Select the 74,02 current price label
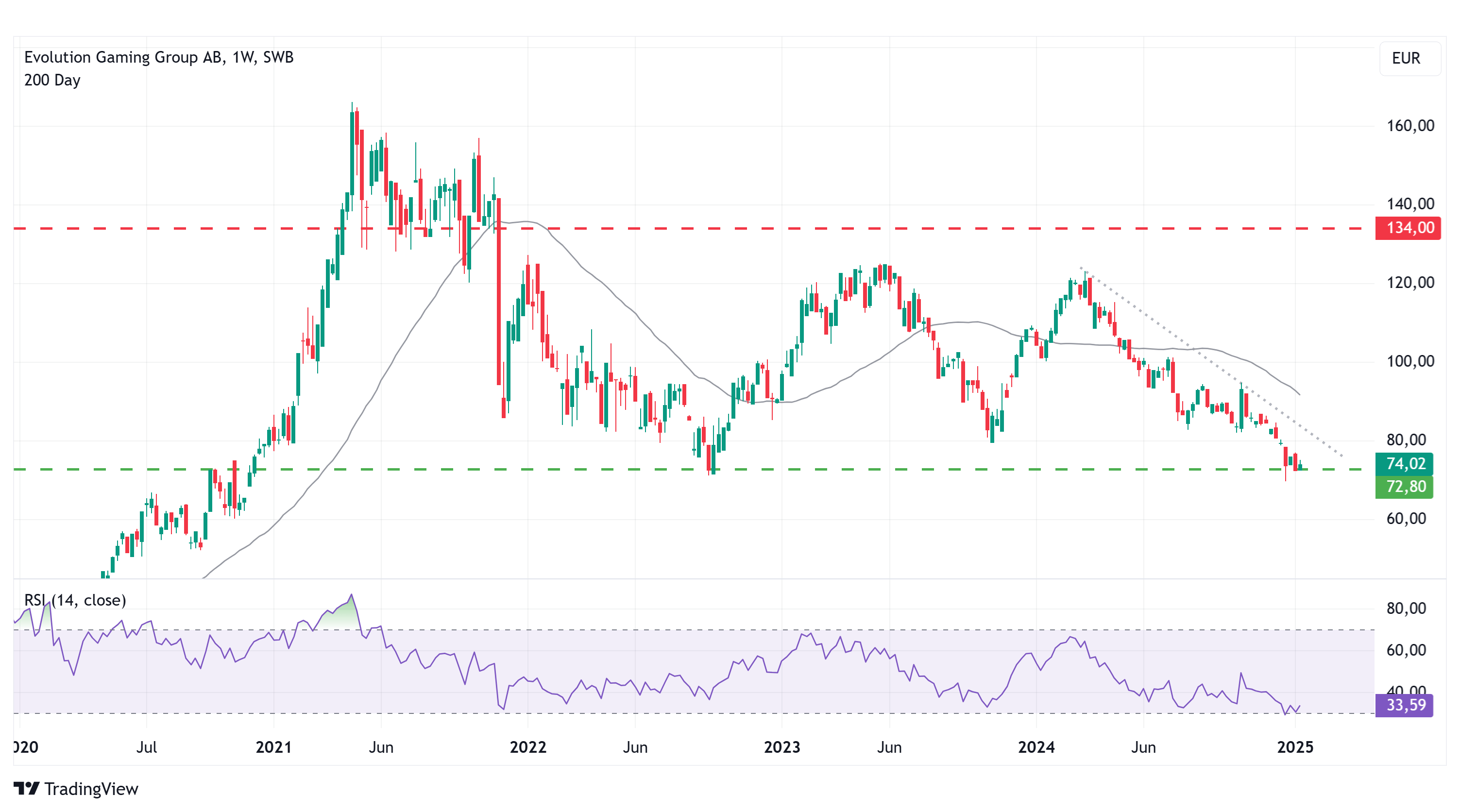1460x812 pixels. [1404, 463]
